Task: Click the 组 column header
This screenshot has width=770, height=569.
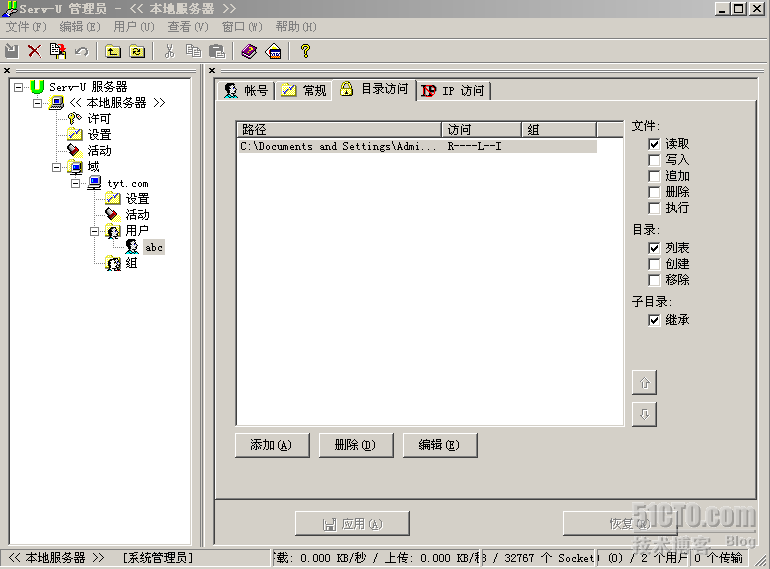Action: click(559, 130)
